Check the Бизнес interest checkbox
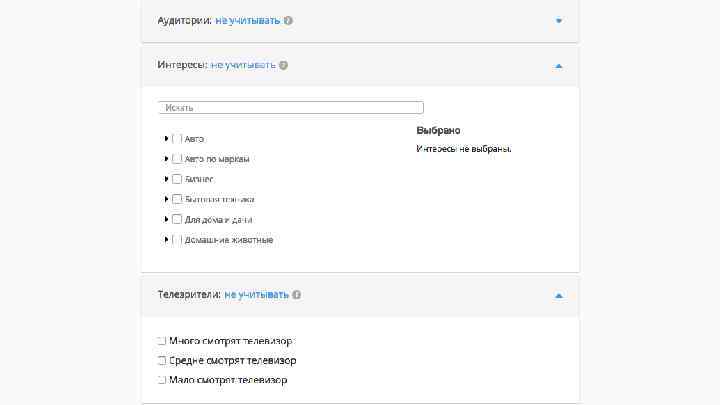Image resolution: width=720 pixels, height=405 pixels. pyautogui.click(x=177, y=179)
